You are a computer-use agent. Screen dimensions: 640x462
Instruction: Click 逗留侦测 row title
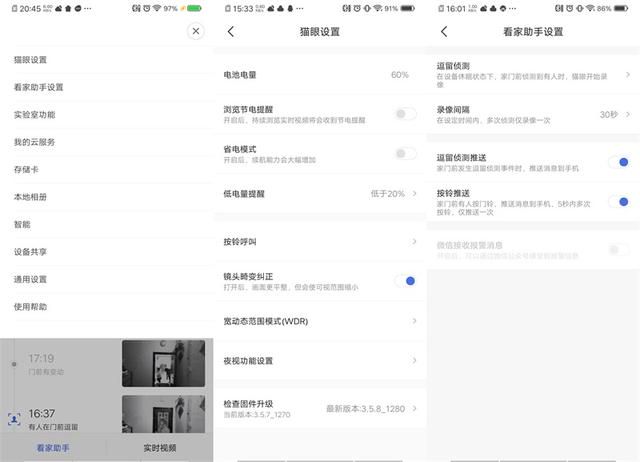(x=453, y=66)
